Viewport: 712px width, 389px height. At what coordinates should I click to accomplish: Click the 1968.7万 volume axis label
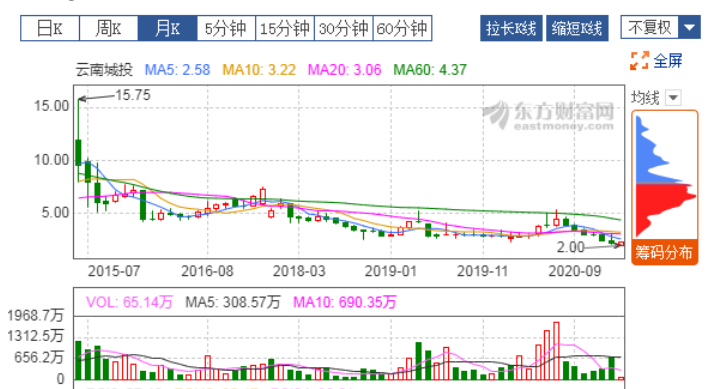[36, 315]
